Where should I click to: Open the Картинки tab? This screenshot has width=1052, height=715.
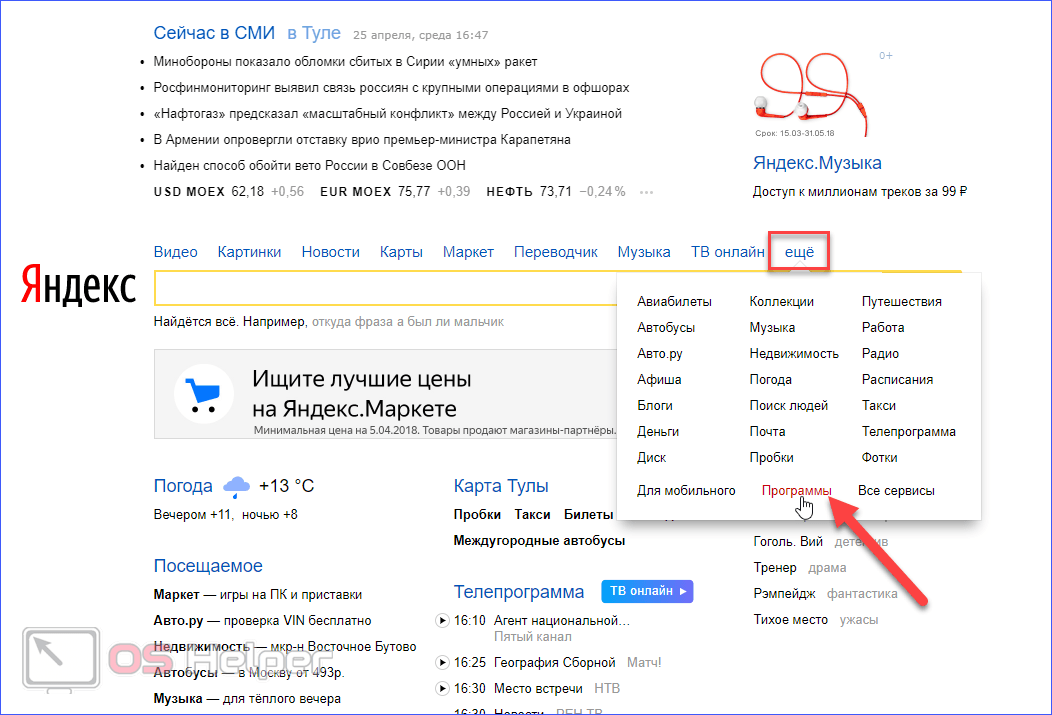point(249,252)
